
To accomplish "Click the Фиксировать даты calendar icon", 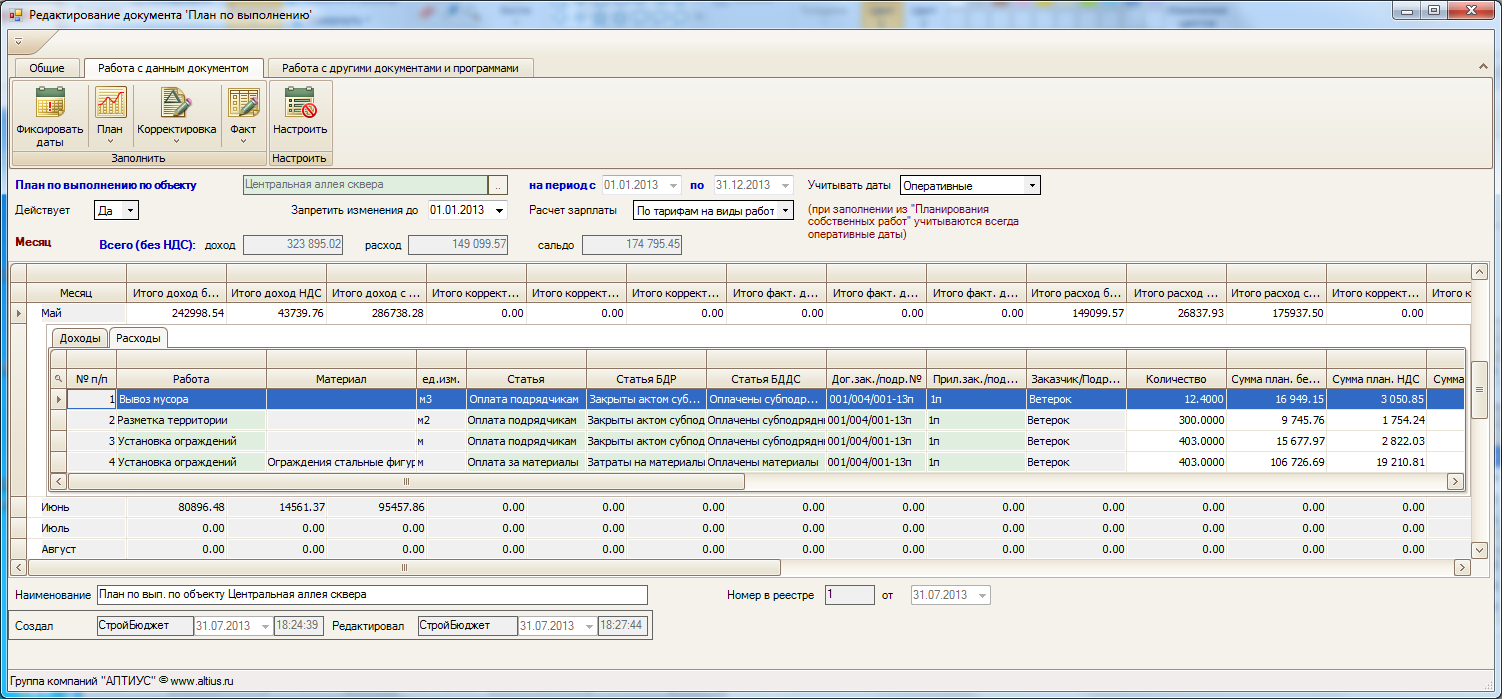I will coord(49,103).
